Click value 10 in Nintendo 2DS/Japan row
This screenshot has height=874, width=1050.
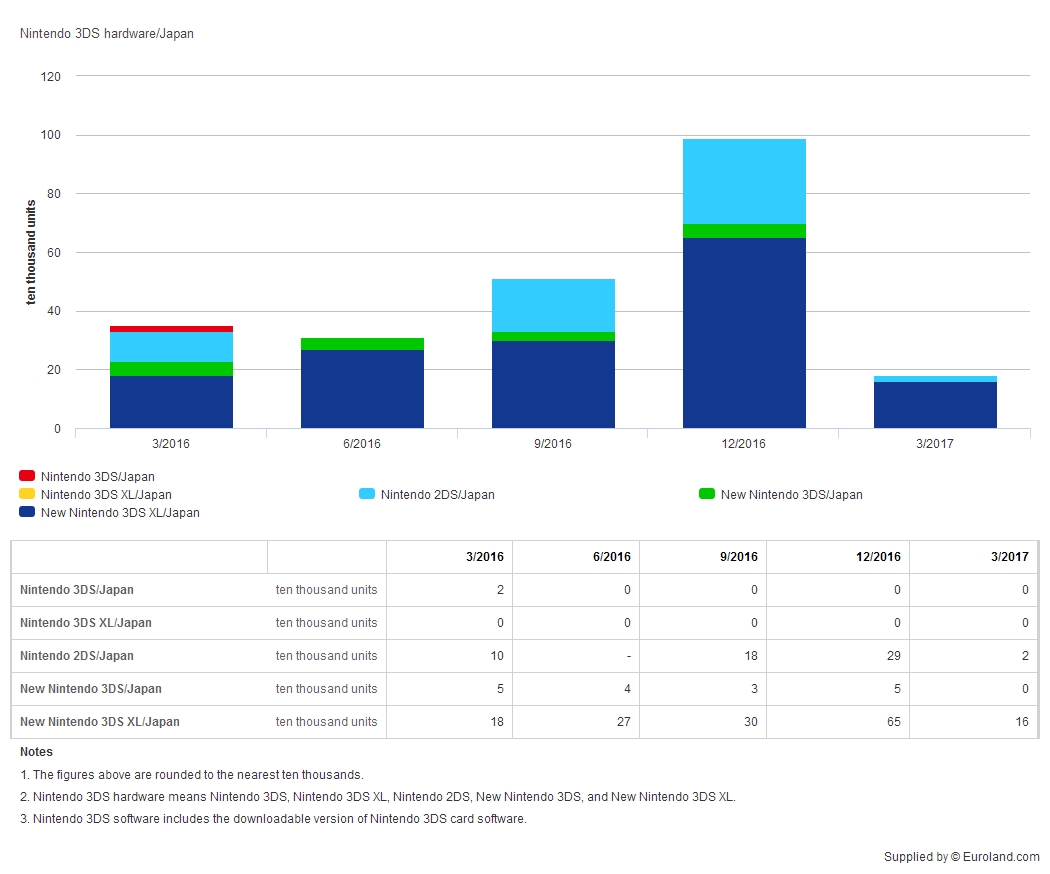(497, 656)
